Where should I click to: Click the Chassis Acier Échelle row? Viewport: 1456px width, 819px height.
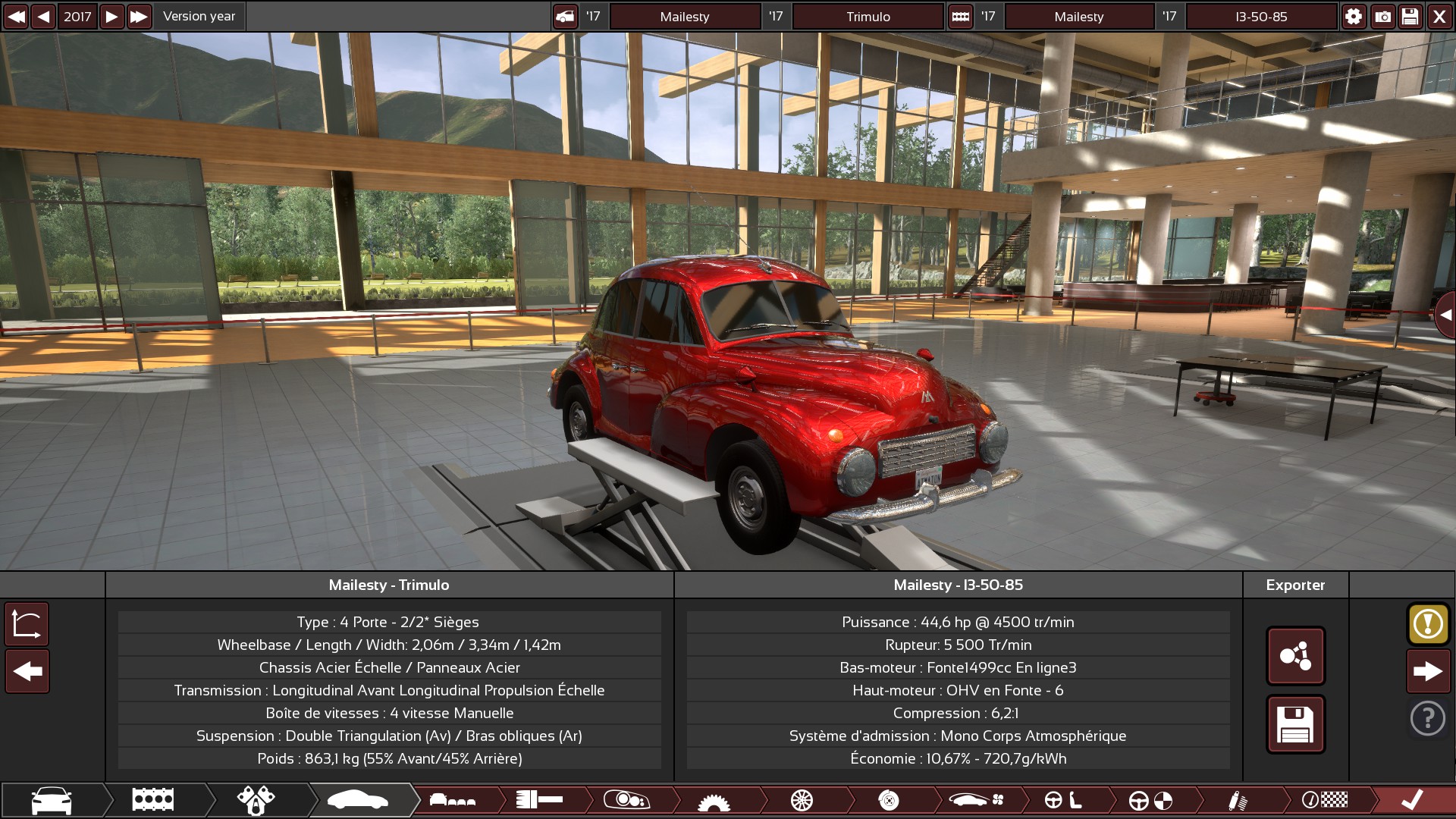coord(389,667)
